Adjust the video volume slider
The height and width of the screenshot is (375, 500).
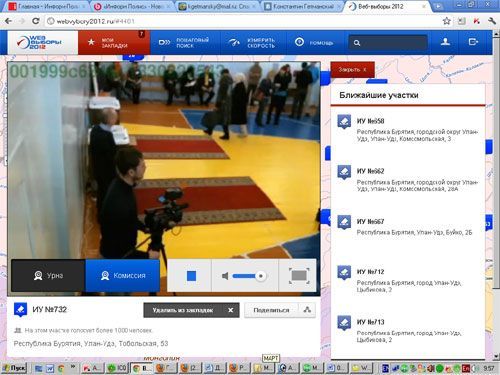coord(248,276)
